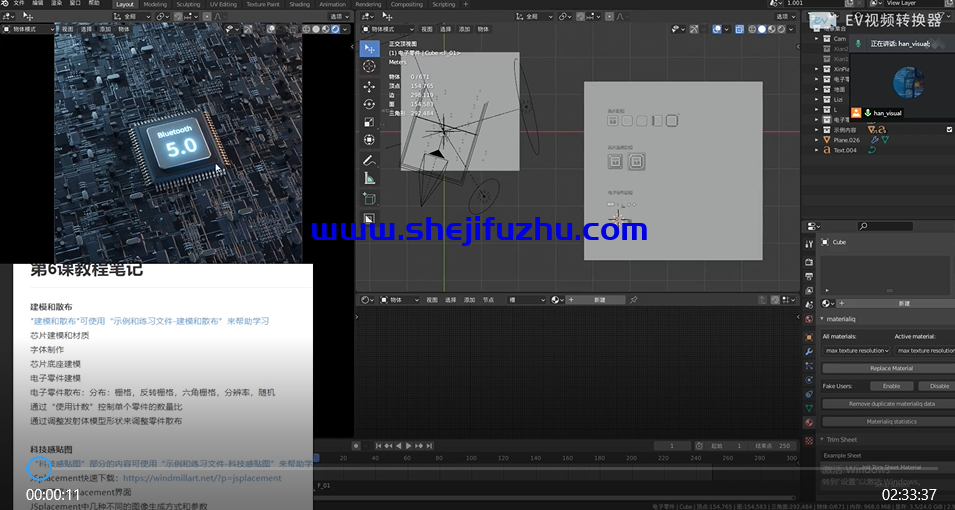This screenshot has height=510, width=955.
Task: Pick the Annotate pencil tool
Action: click(x=369, y=161)
